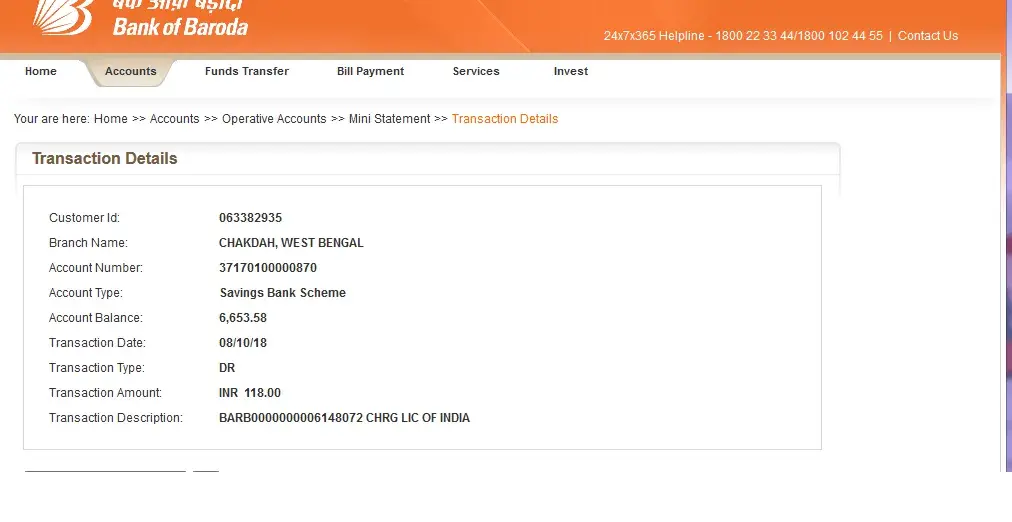The height and width of the screenshot is (522, 1012).
Task: Click the Customer Id label
Action: (x=85, y=218)
